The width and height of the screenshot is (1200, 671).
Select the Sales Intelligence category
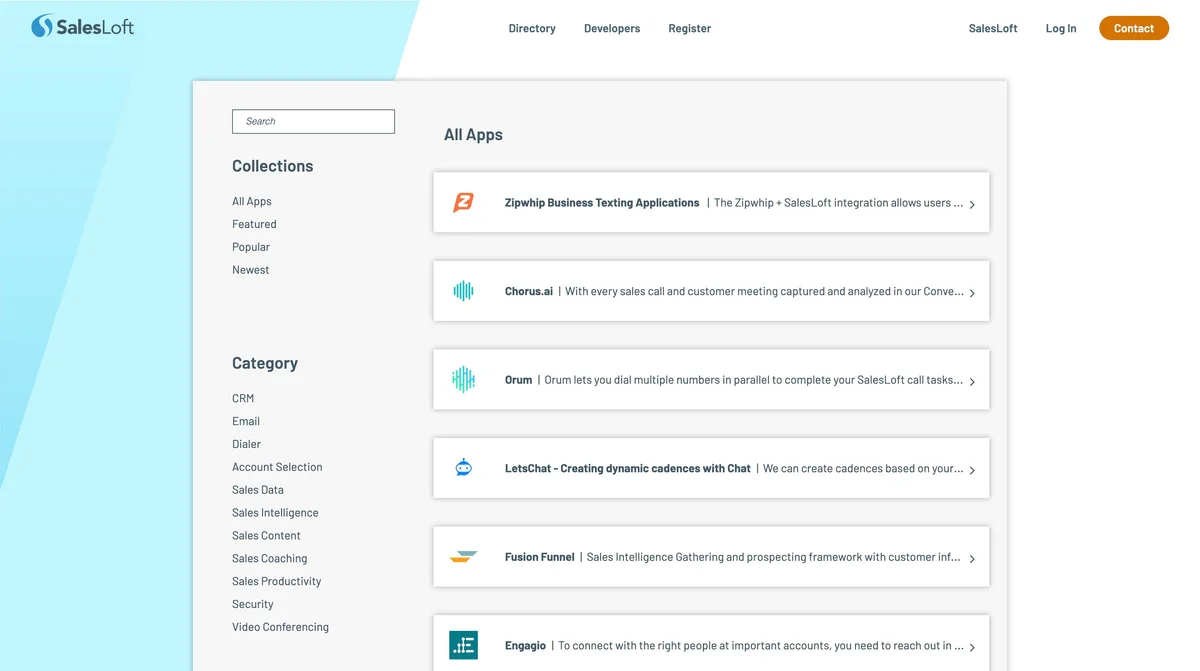click(275, 512)
